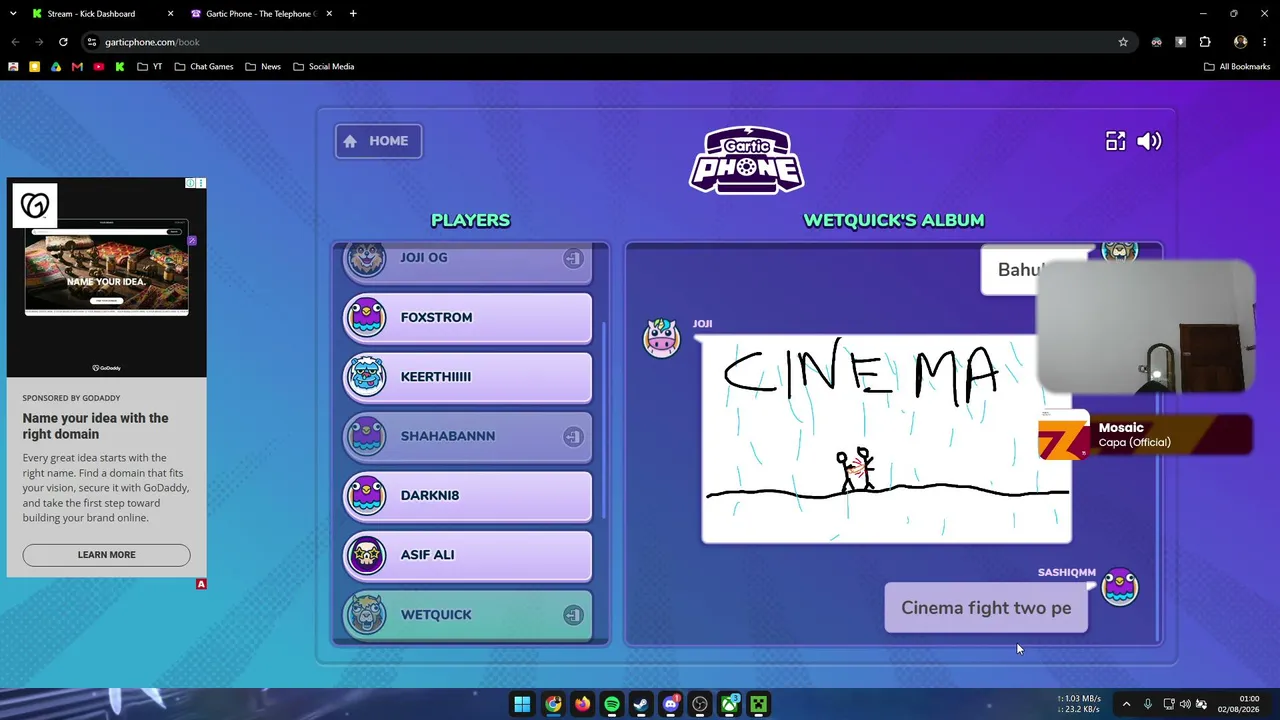Click ASIF ALI's skull avatar
This screenshot has width=1280, height=720.
366,554
